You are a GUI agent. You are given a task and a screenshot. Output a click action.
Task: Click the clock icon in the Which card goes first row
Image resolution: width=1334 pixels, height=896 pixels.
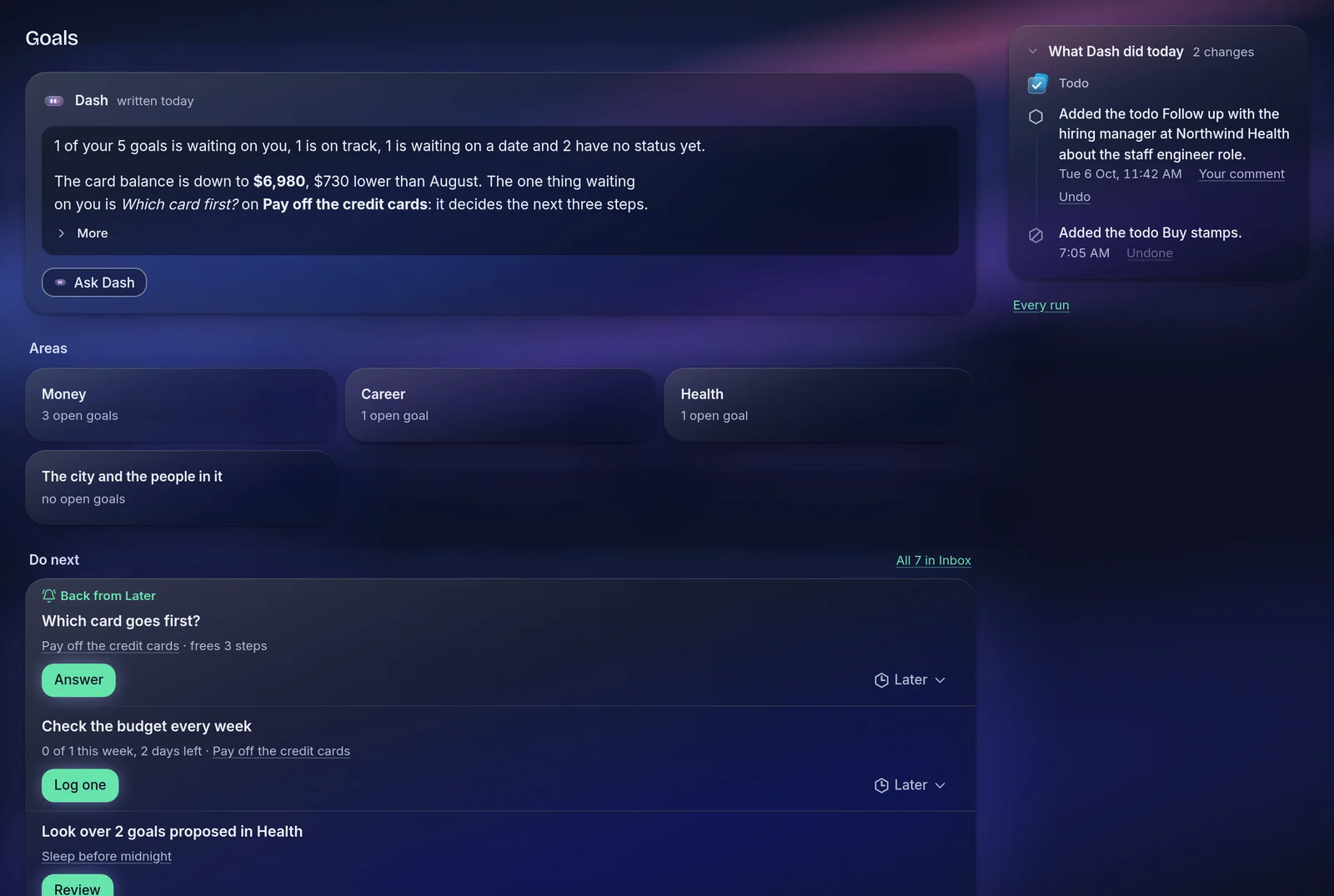tap(881, 680)
